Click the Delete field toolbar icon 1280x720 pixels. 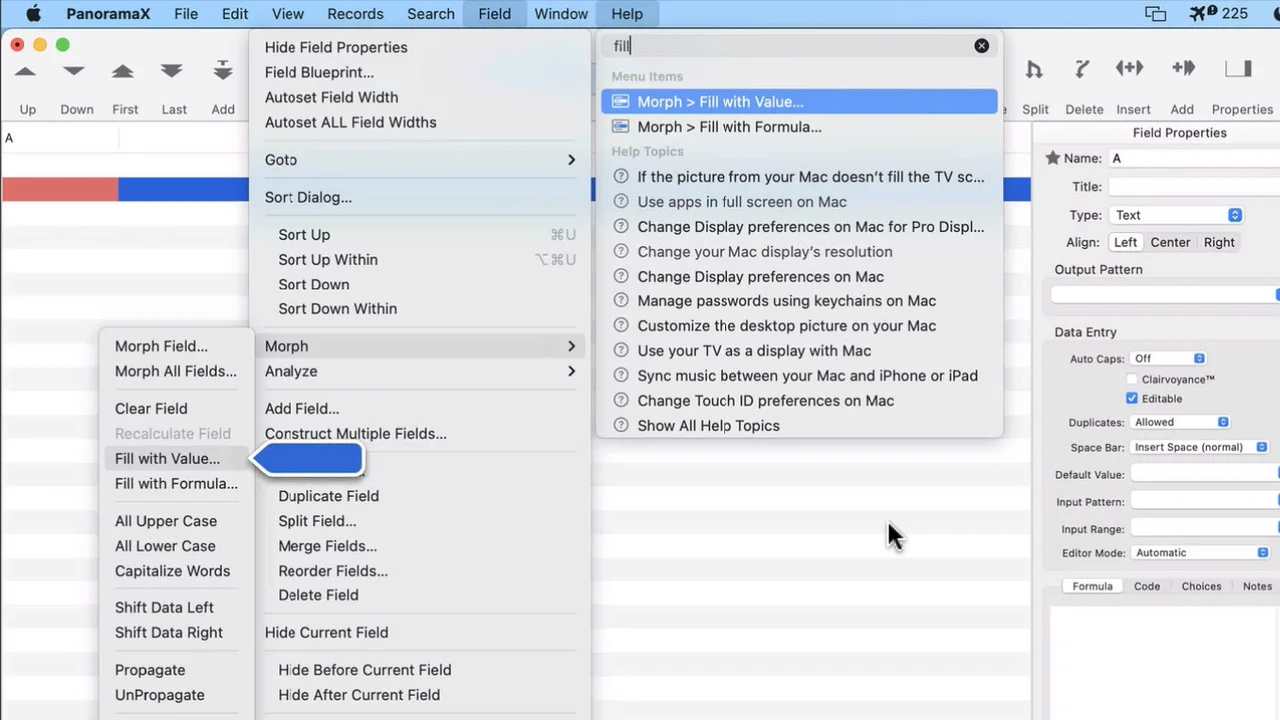[x=1082, y=69]
